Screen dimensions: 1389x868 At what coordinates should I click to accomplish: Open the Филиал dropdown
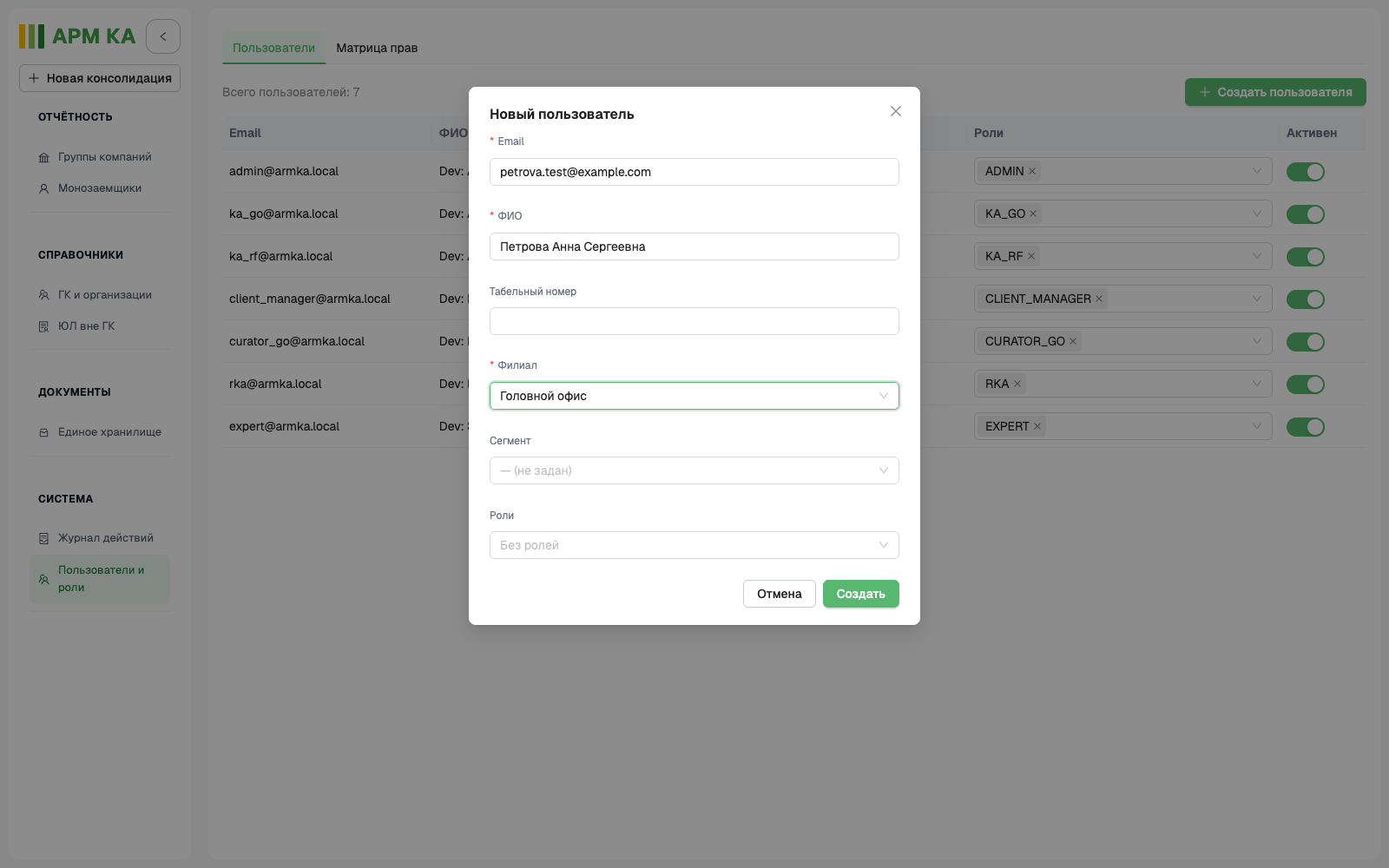694,396
